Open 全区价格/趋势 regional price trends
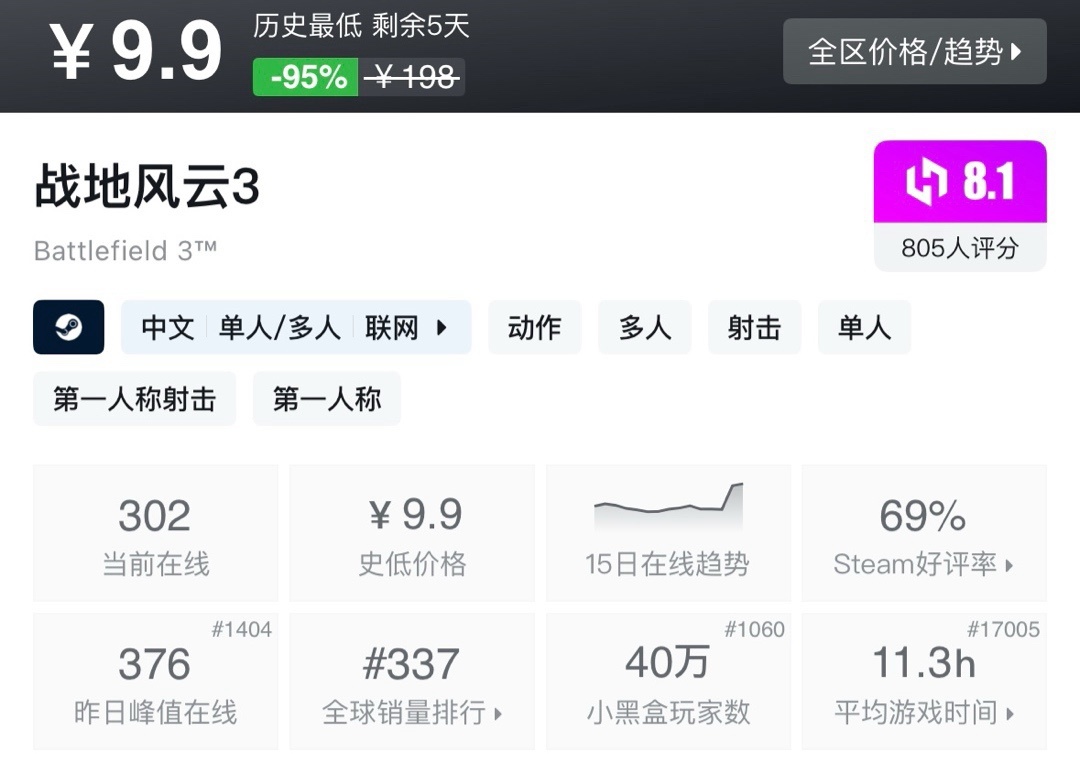This screenshot has width=1080, height=763. pos(914,51)
